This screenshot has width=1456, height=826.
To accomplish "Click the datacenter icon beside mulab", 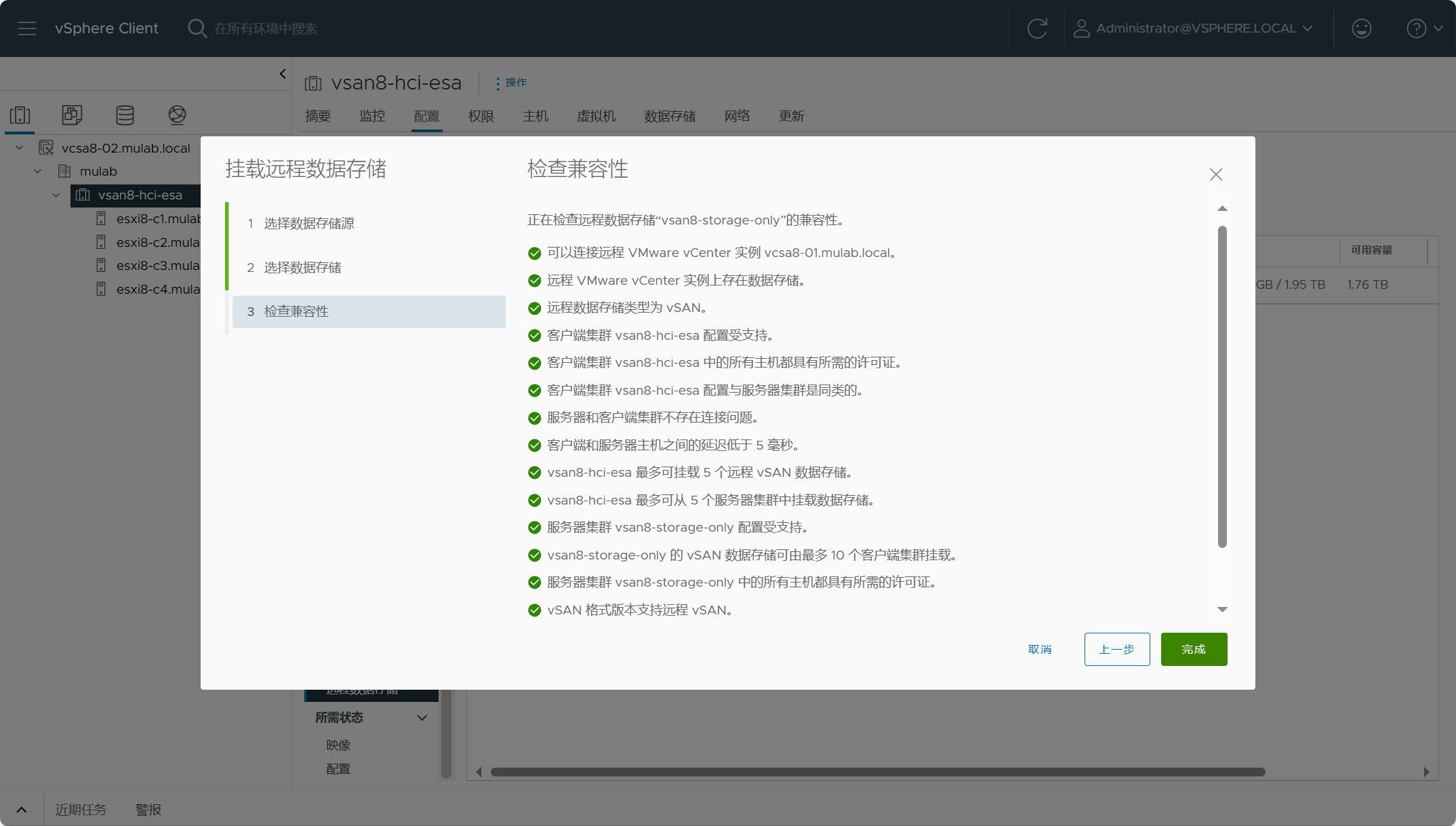I will point(64,172).
